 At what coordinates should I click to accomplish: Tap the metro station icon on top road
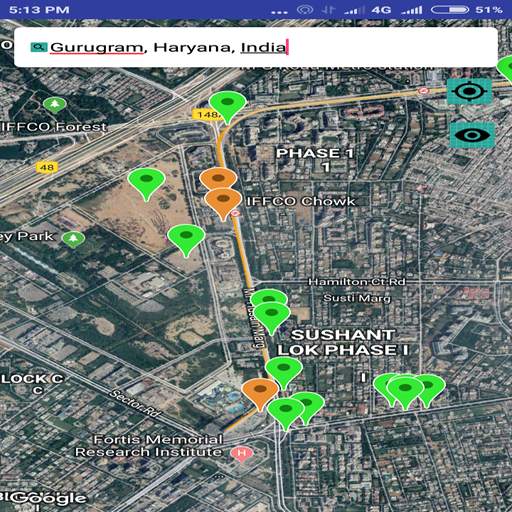[423, 91]
